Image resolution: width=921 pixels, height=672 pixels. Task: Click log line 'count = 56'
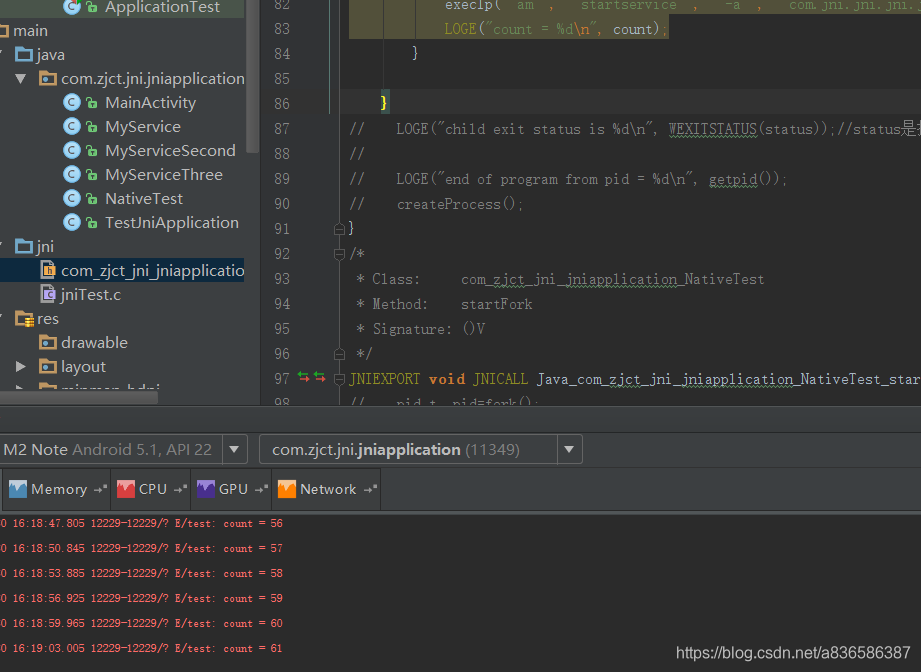click(142, 524)
